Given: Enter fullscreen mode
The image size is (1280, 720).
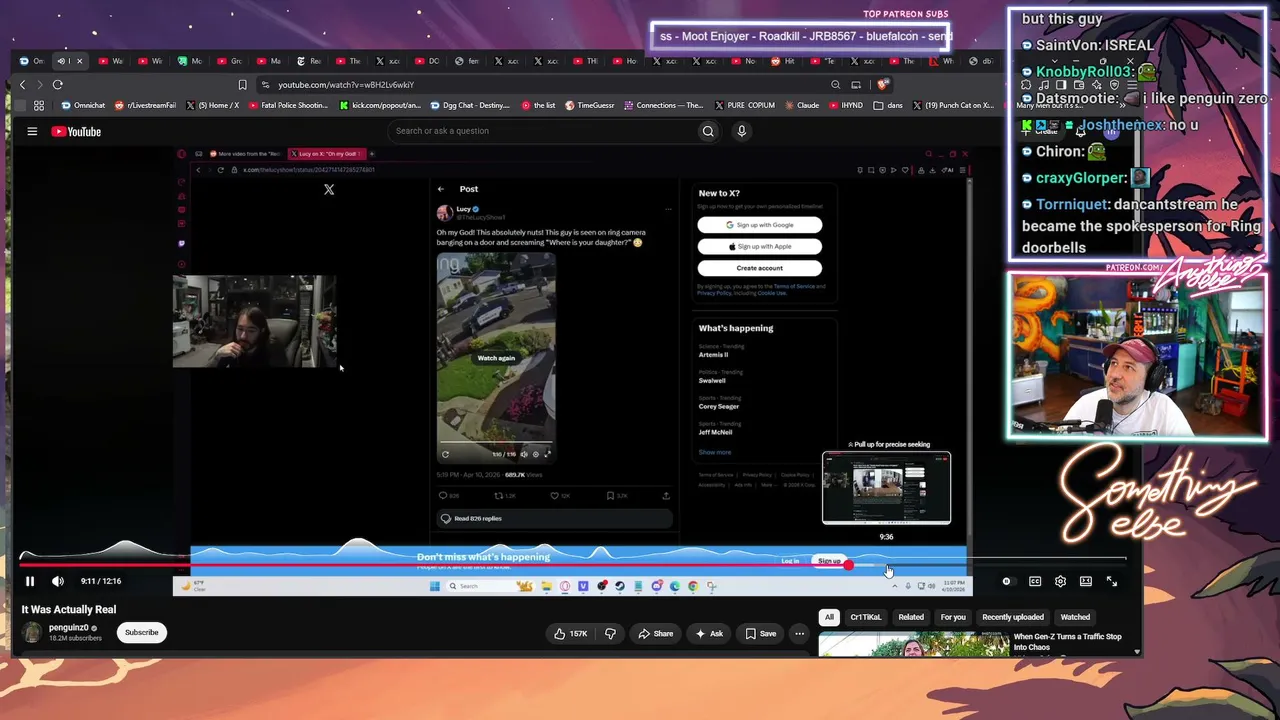Looking at the screenshot, I should click(1111, 581).
